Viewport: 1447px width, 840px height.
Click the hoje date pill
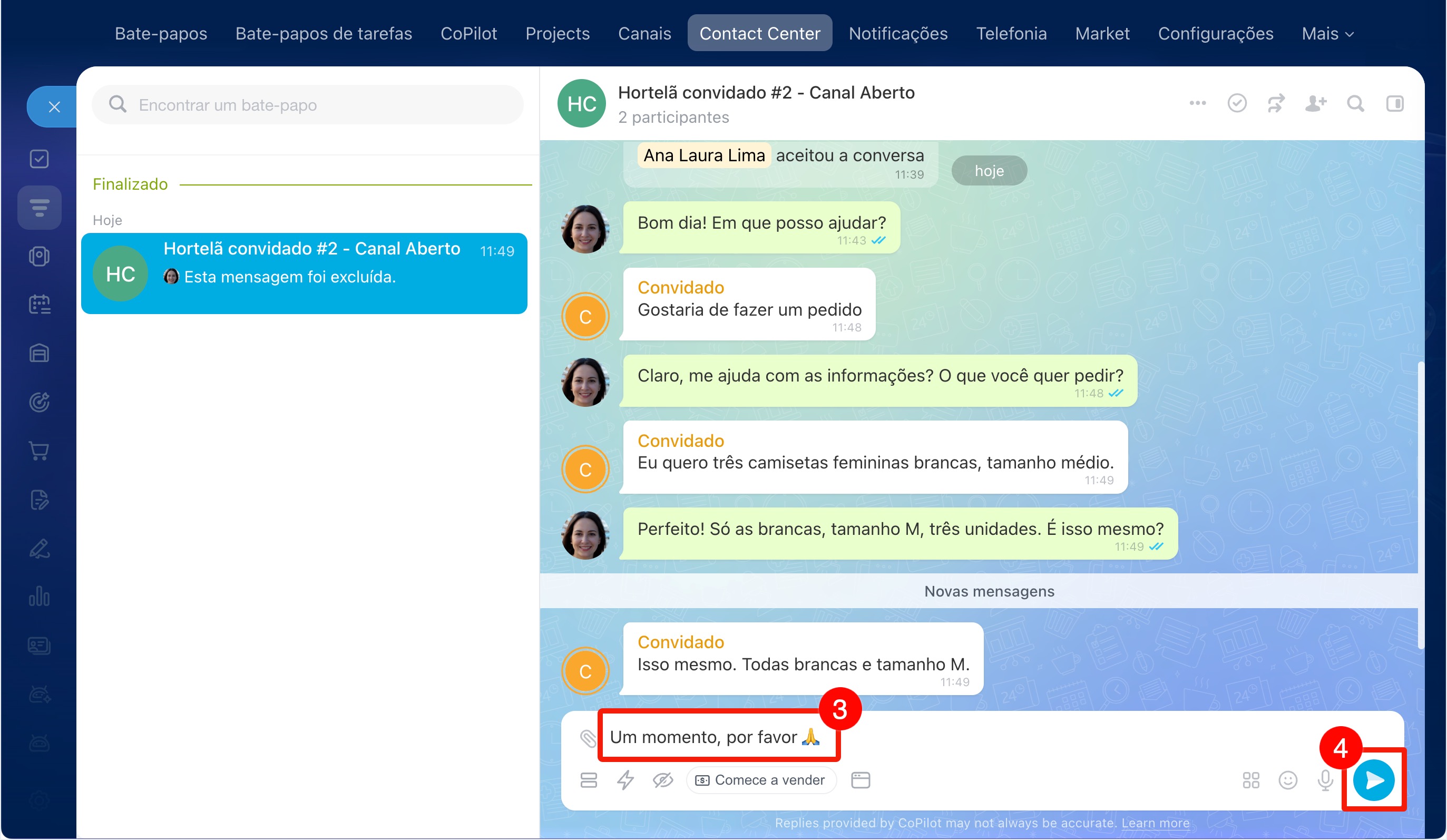989,171
